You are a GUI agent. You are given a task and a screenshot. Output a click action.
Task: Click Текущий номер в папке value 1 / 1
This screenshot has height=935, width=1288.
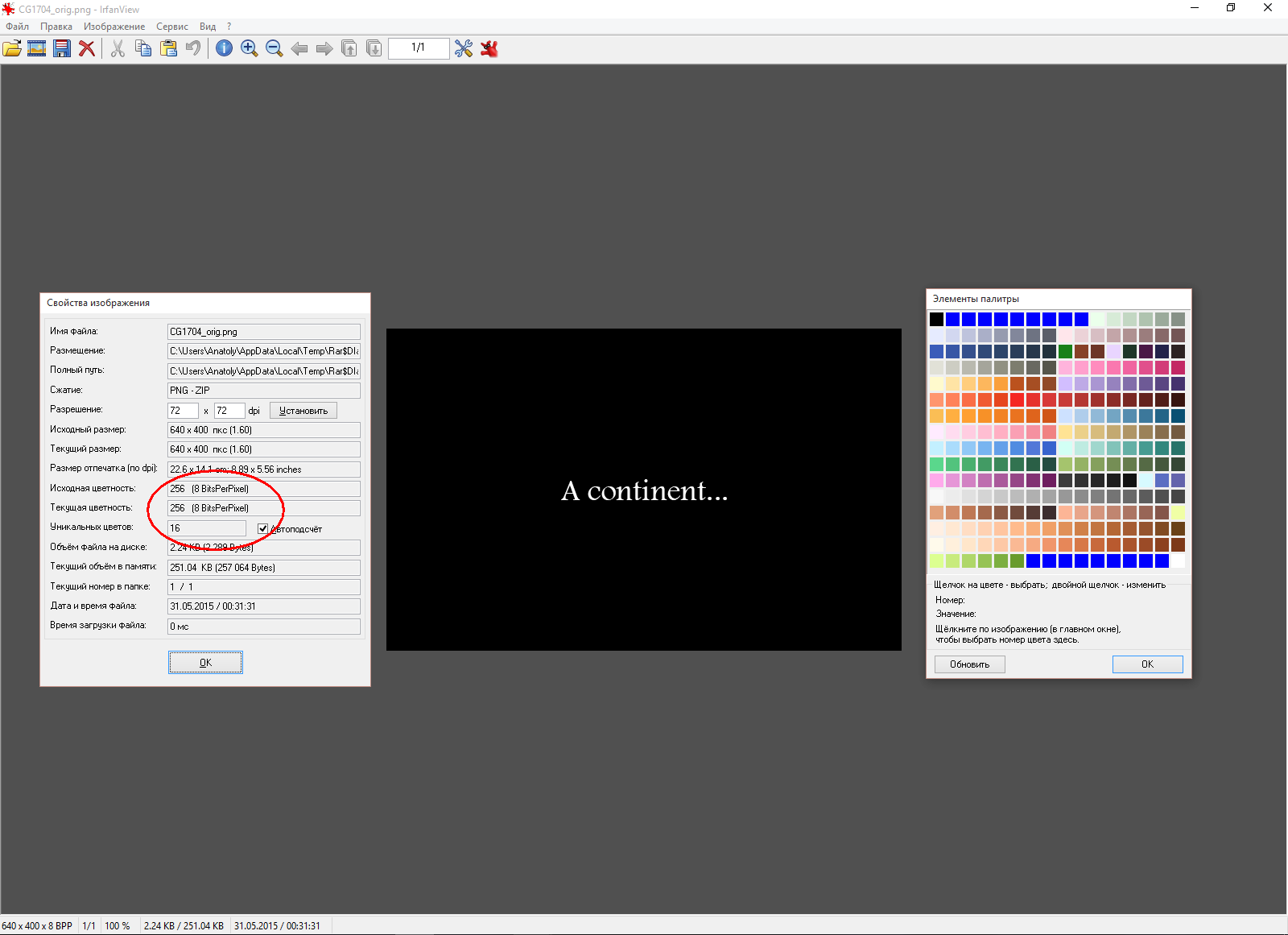264,587
